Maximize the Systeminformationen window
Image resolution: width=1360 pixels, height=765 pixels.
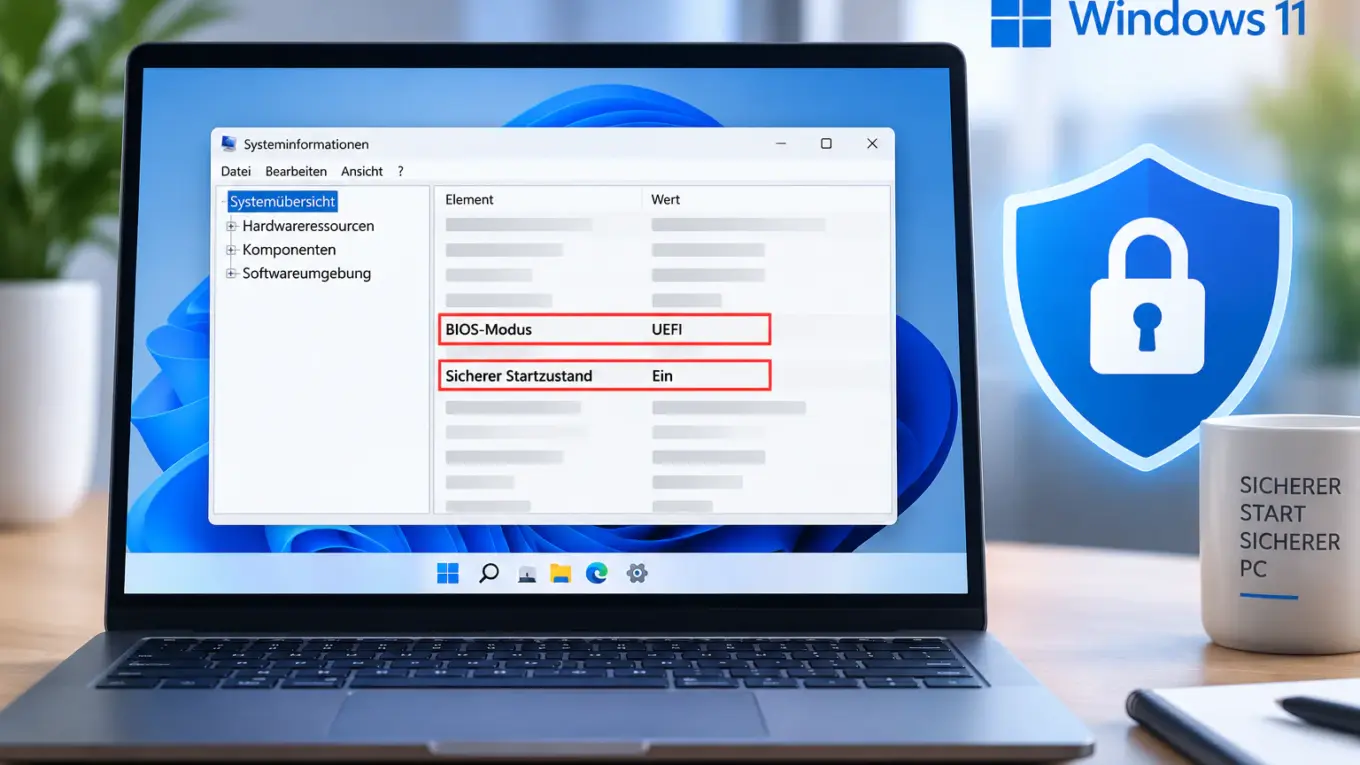(826, 144)
